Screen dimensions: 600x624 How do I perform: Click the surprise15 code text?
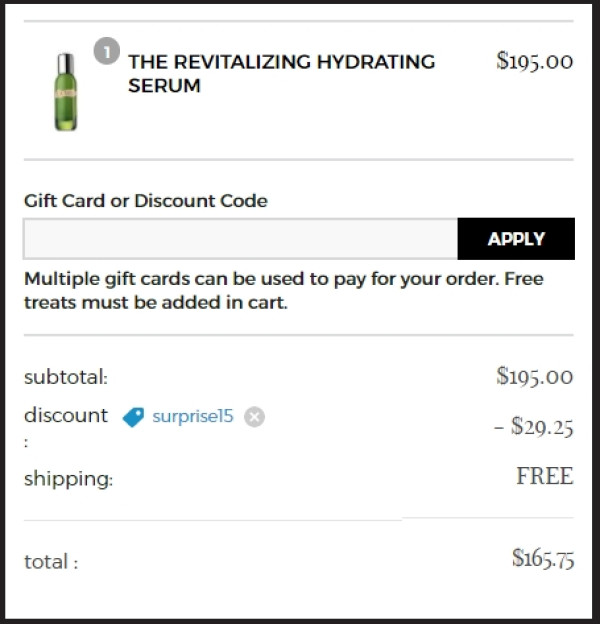click(x=193, y=416)
